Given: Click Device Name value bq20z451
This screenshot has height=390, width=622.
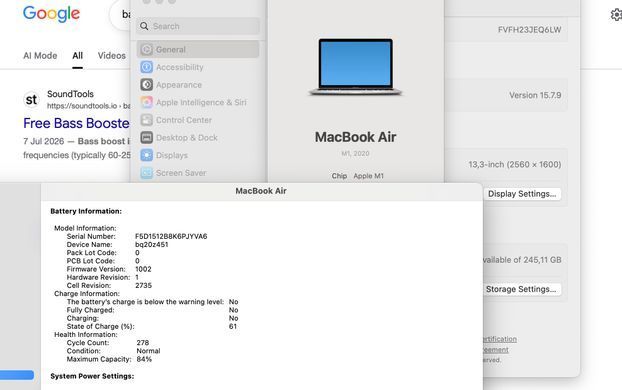Looking at the screenshot, I should (x=152, y=244).
